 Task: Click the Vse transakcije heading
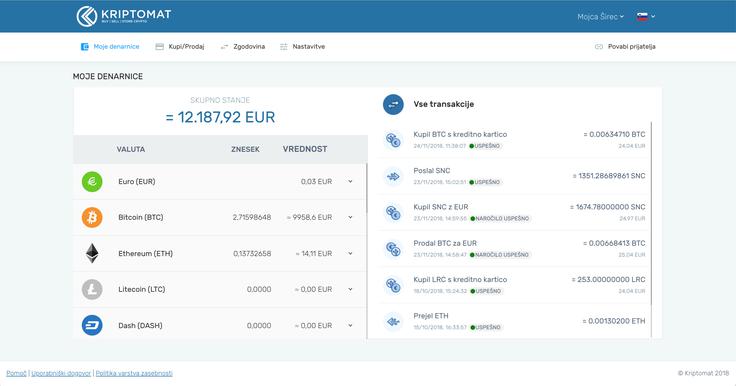[x=444, y=104]
